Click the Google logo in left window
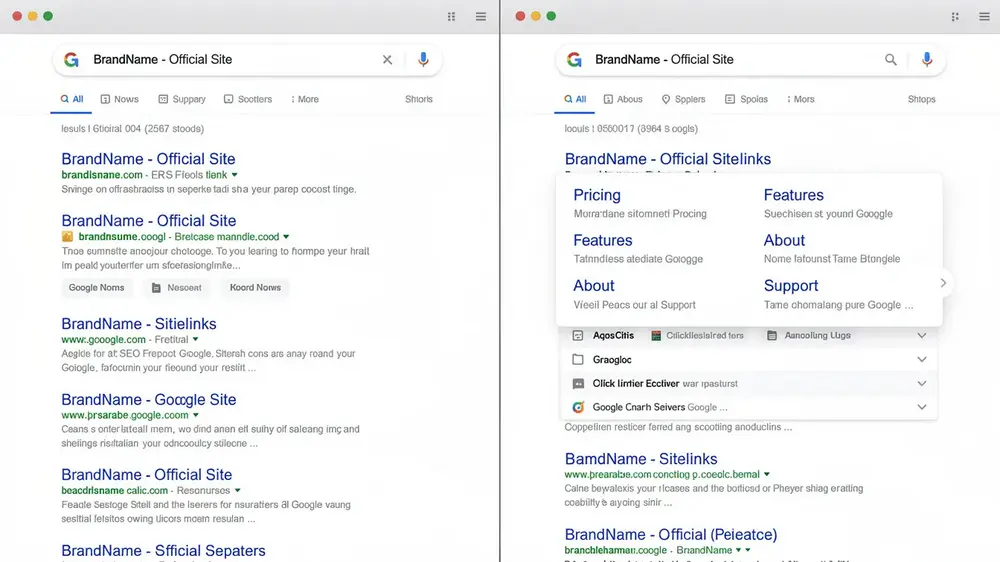 [x=71, y=60]
